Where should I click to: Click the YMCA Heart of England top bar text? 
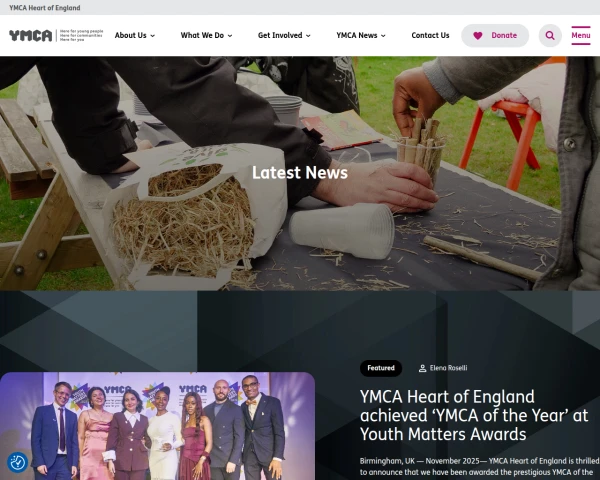[x=45, y=8]
